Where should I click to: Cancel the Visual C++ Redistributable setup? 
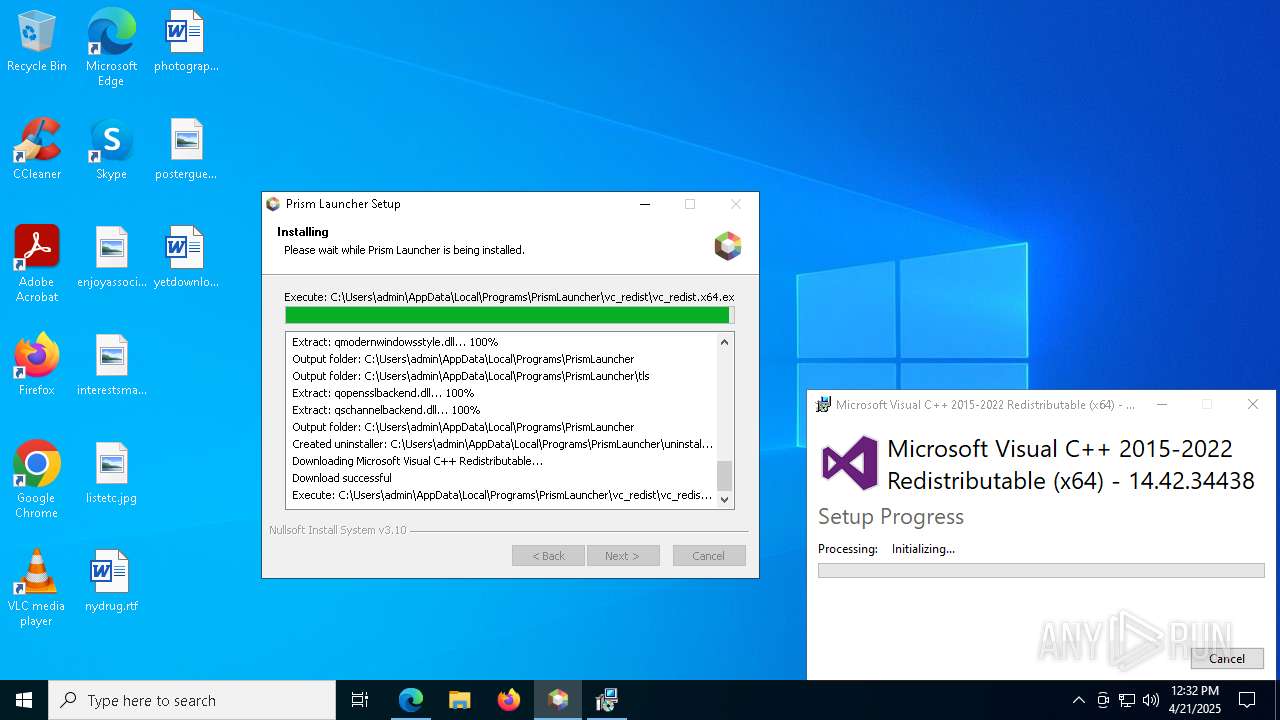(1227, 658)
